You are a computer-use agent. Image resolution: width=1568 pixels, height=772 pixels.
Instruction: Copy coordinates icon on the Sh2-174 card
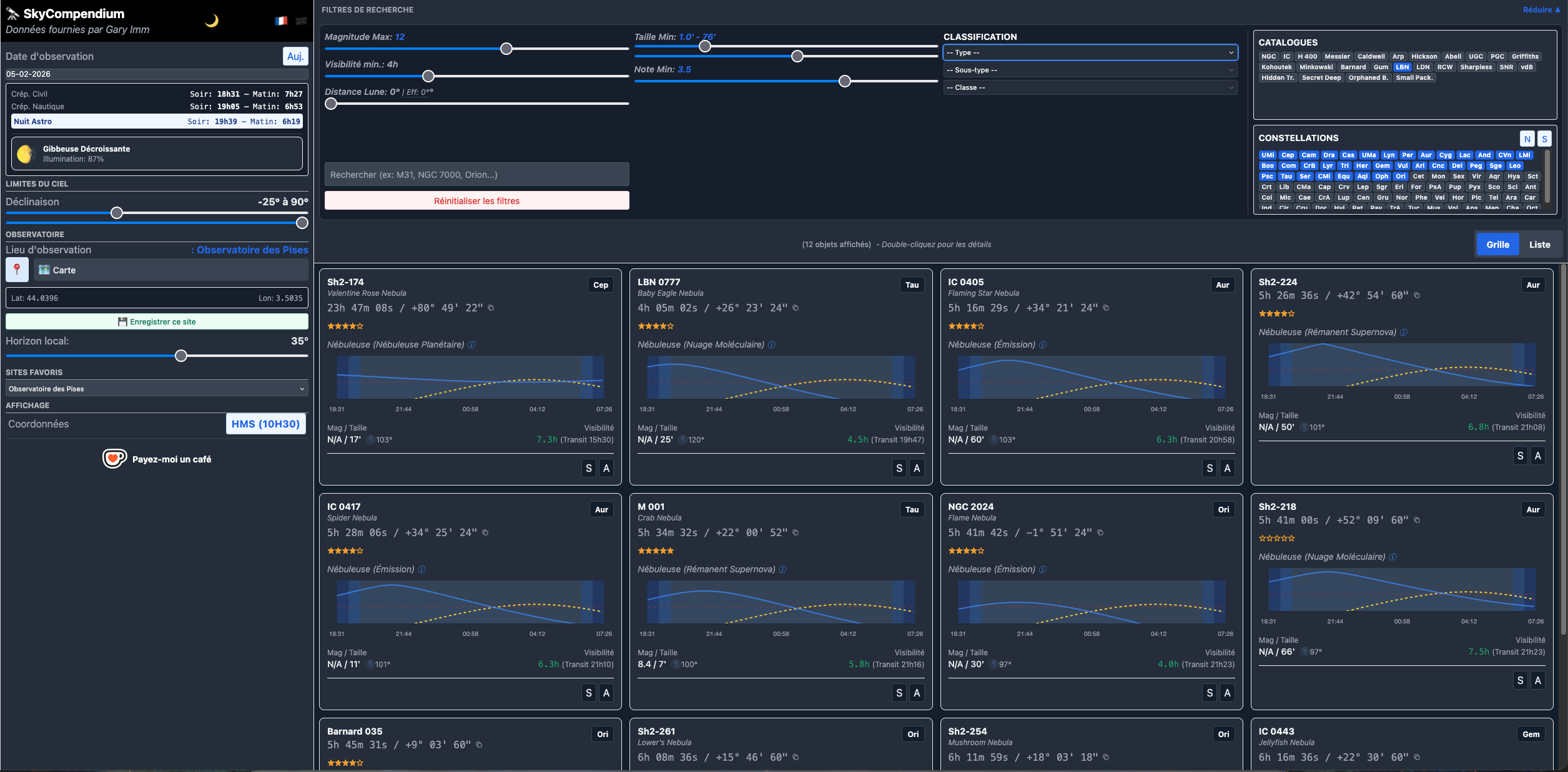[x=491, y=308]
